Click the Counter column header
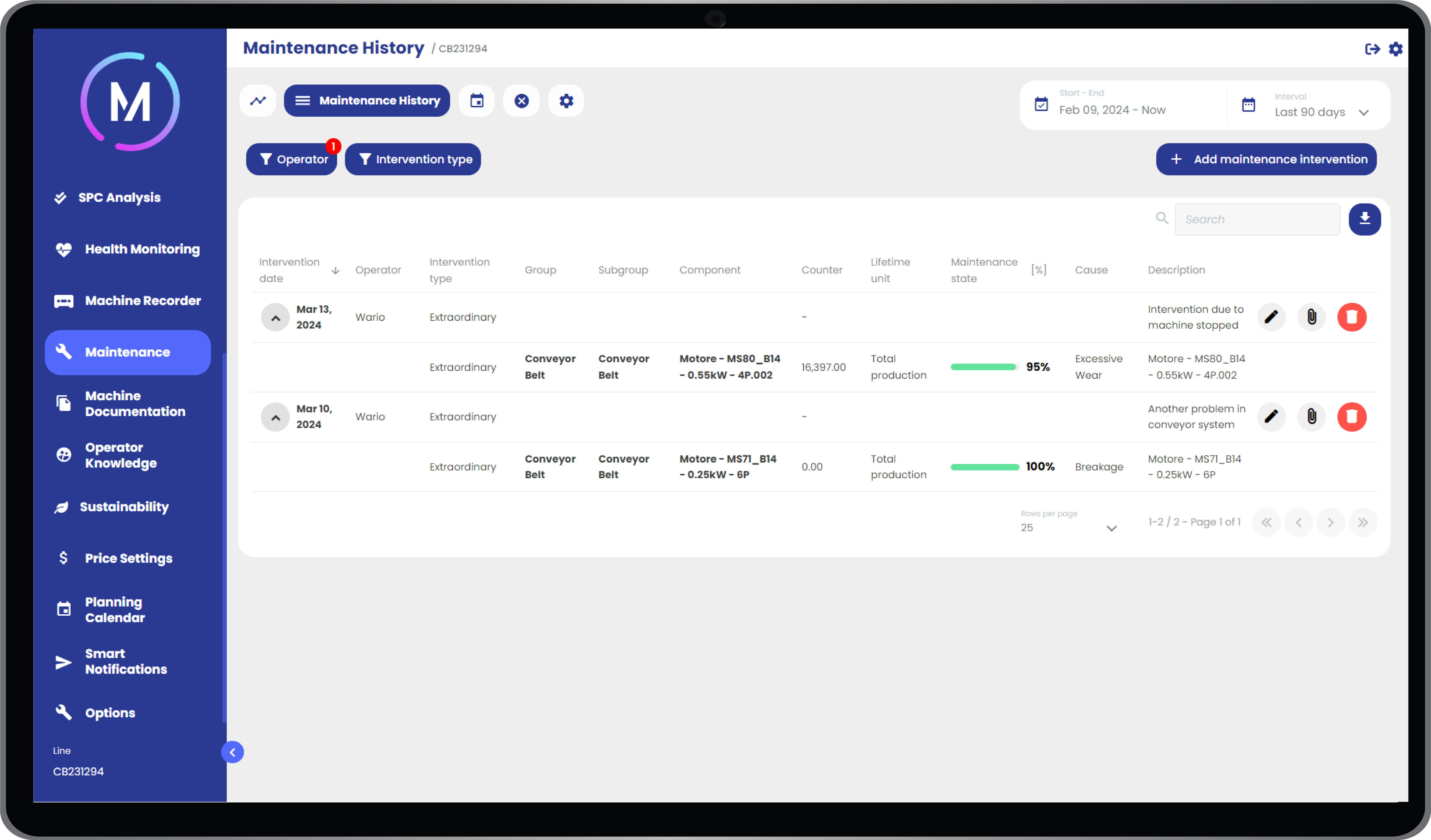 [822, 270]
